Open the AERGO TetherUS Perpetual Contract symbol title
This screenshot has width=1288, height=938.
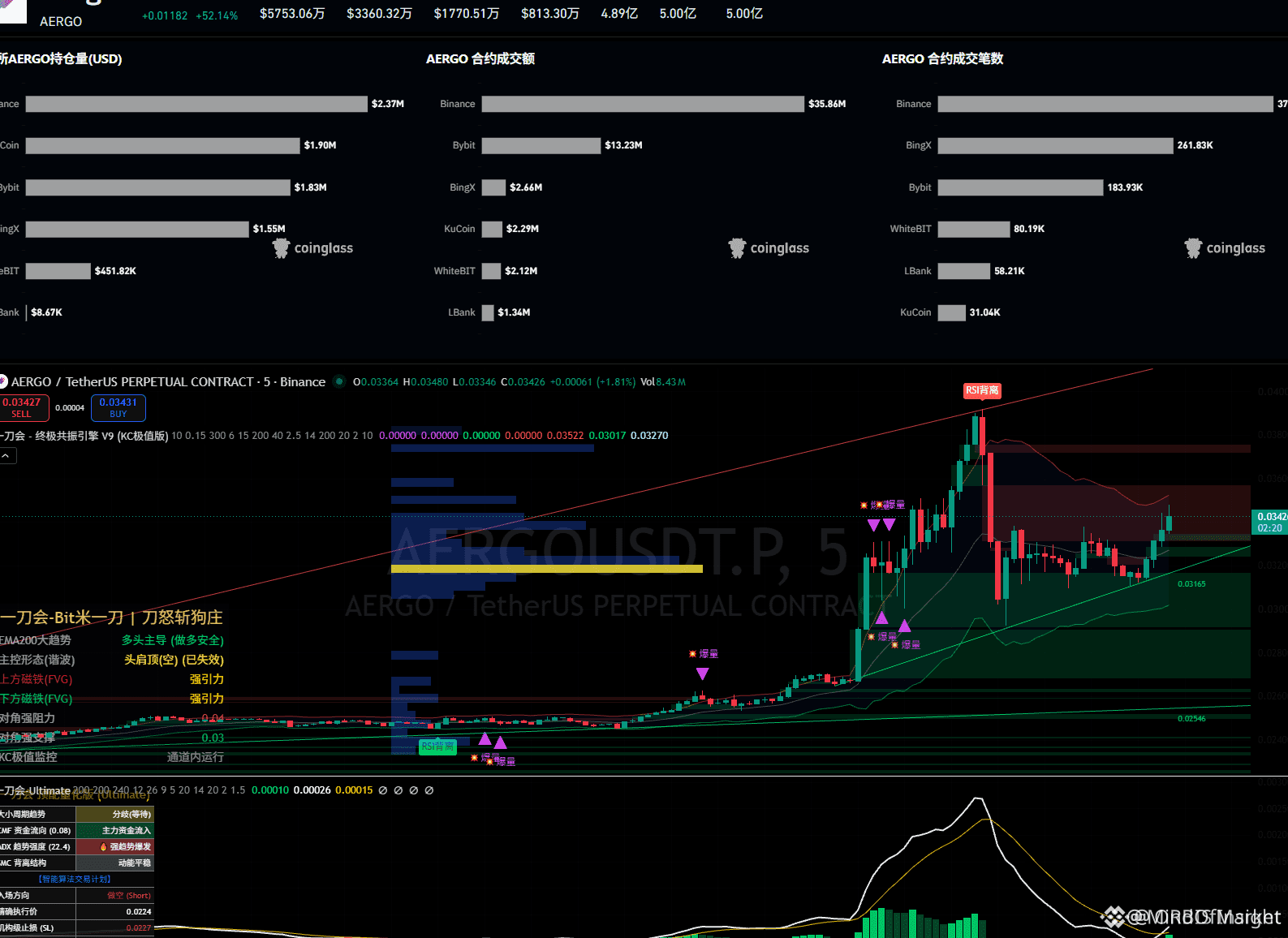168,381
